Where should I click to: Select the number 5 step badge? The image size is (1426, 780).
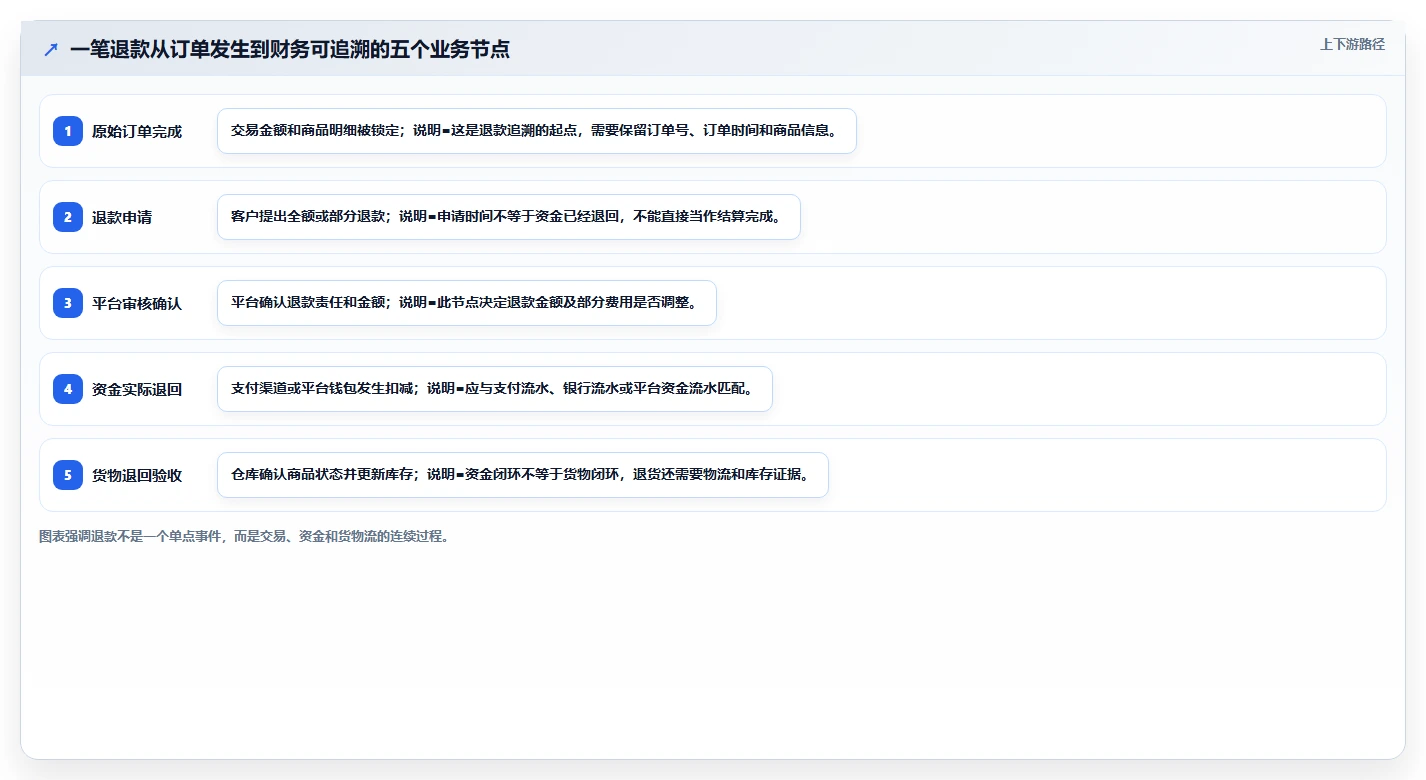pyautogui.click(x=68, y=475)
